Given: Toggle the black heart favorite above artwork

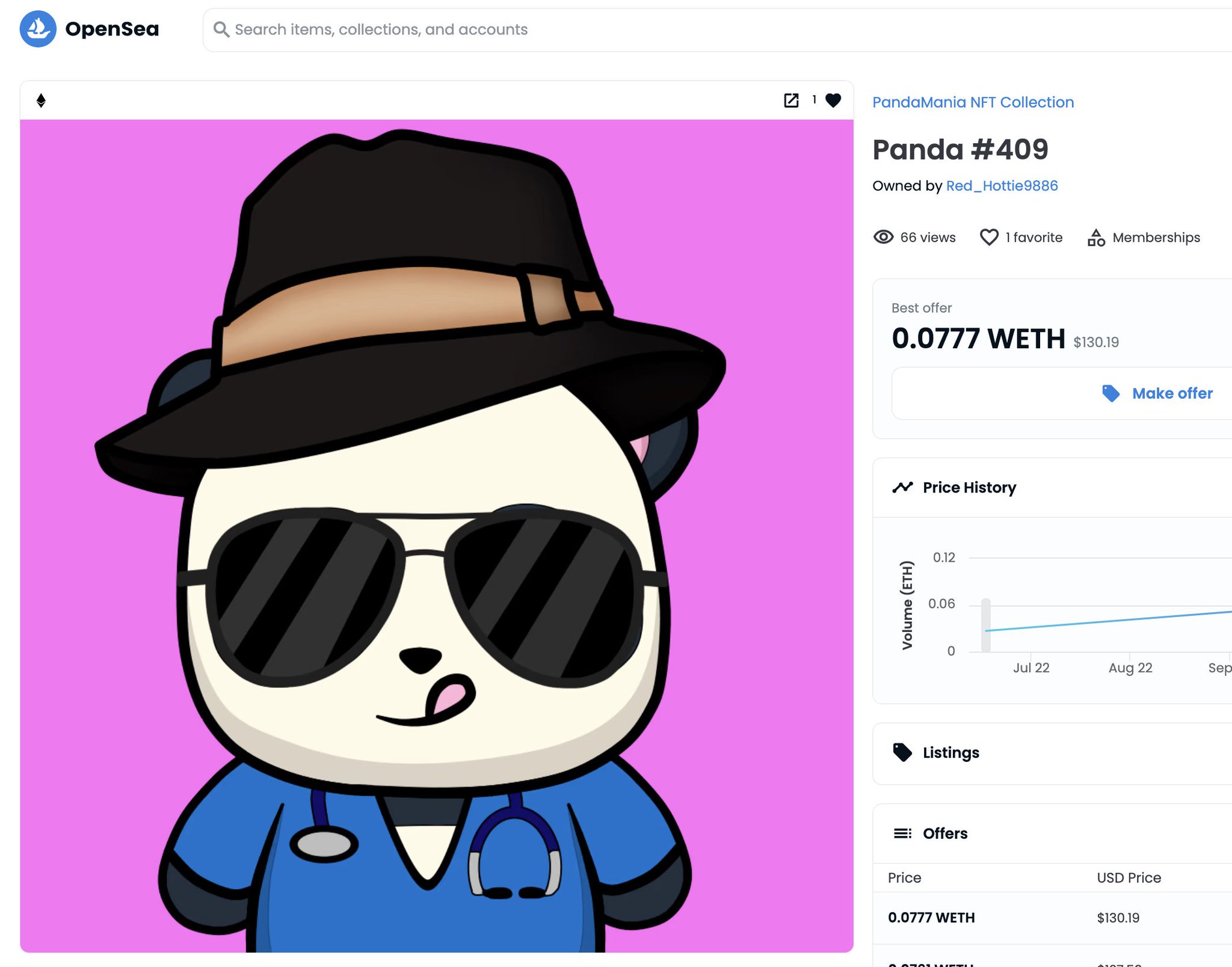Looking at the screenshot, I should click(x=833, y=100).
